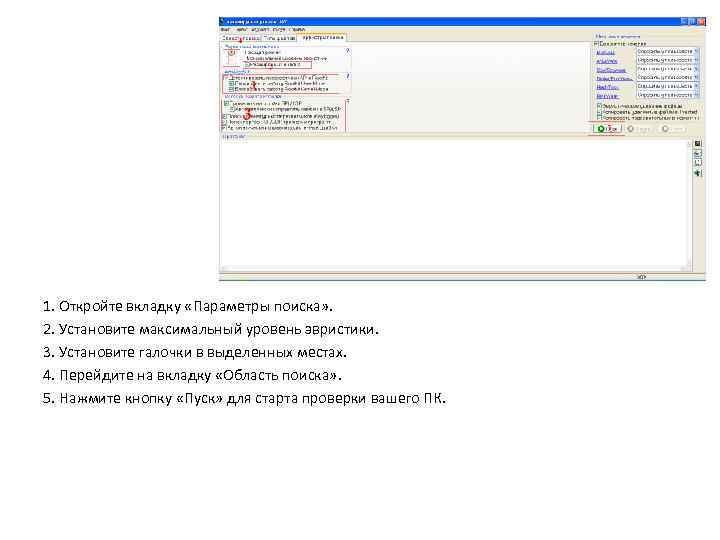
Task: Select the Параметры поиска tab
Action: (322, 38)
